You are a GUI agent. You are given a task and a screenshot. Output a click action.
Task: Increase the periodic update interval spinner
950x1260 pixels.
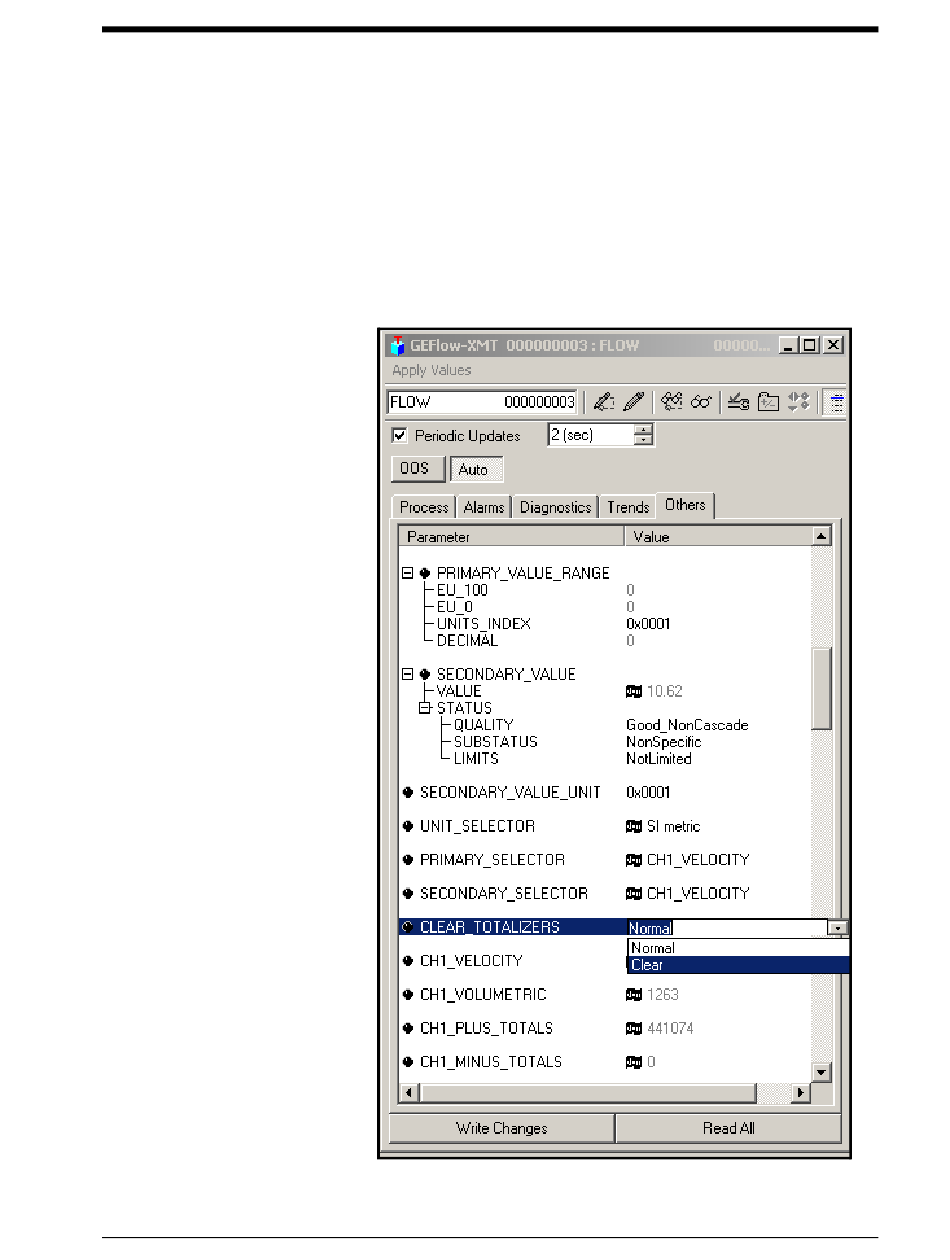644,430
